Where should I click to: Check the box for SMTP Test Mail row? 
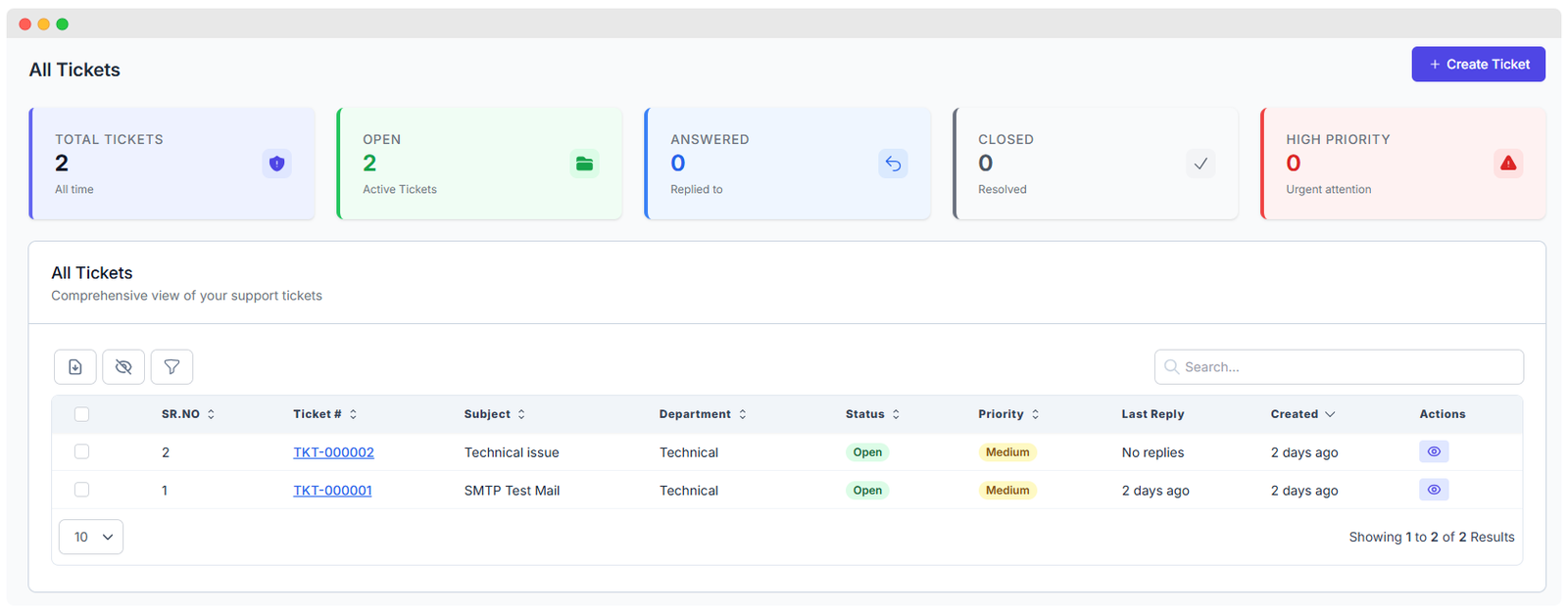tap(82, 490)
